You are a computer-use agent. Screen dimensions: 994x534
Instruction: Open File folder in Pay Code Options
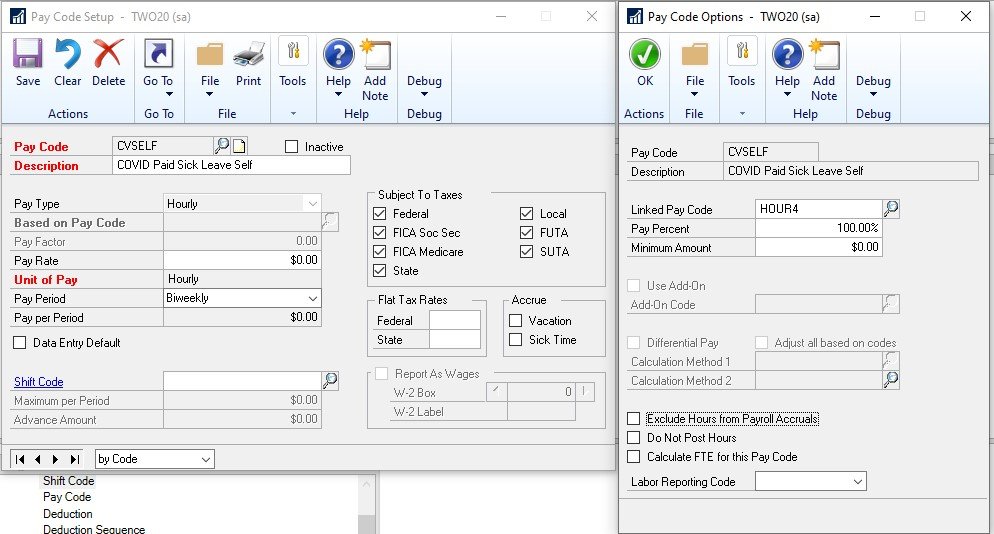click(695, 55)
